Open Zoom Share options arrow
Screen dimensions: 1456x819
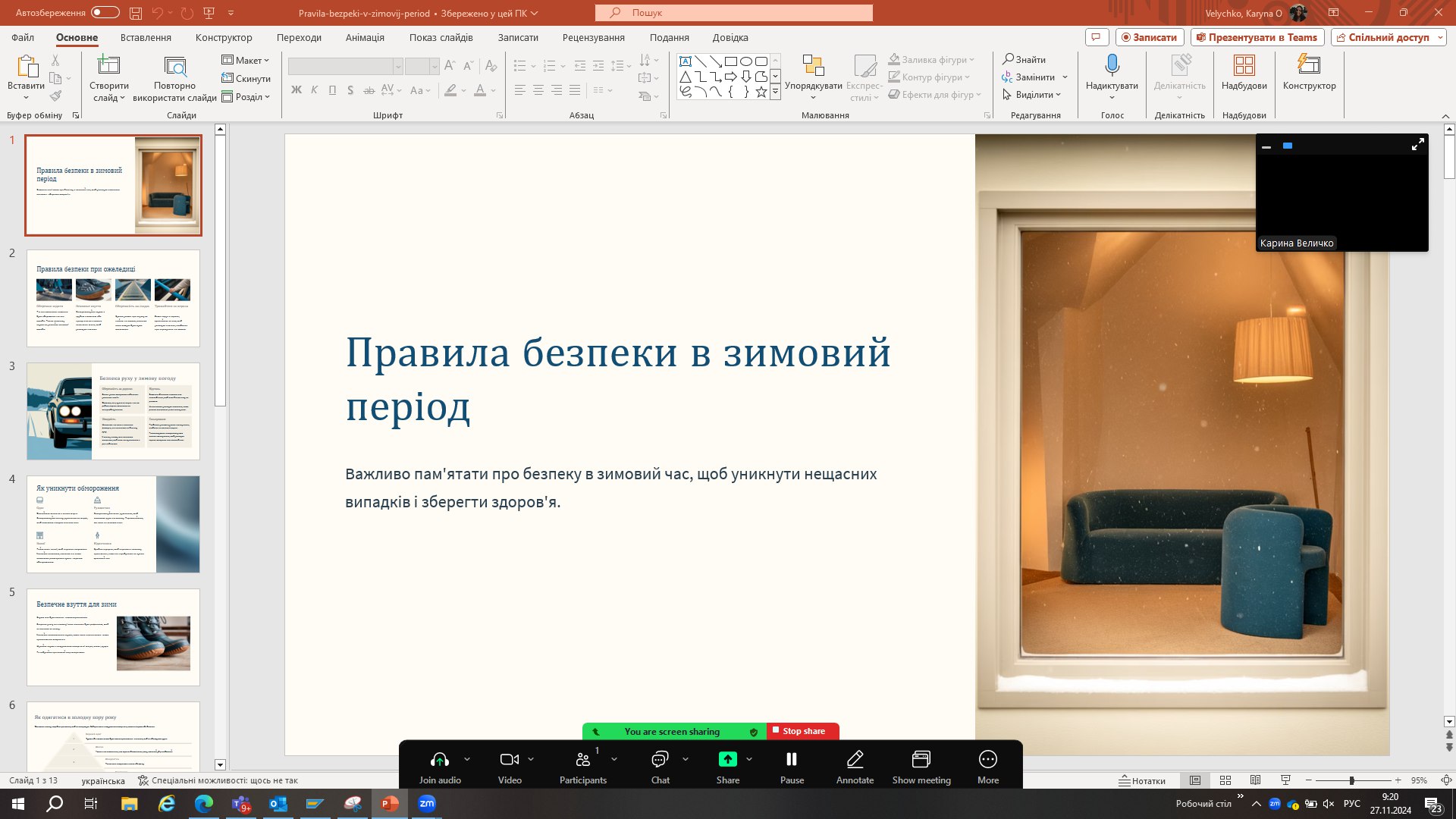(749, 759)
